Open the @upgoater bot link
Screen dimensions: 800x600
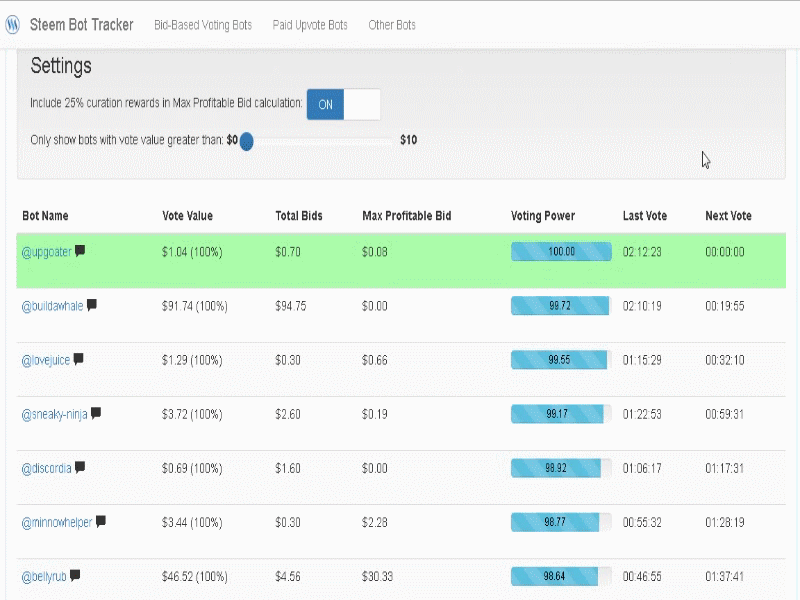point(46,252)
